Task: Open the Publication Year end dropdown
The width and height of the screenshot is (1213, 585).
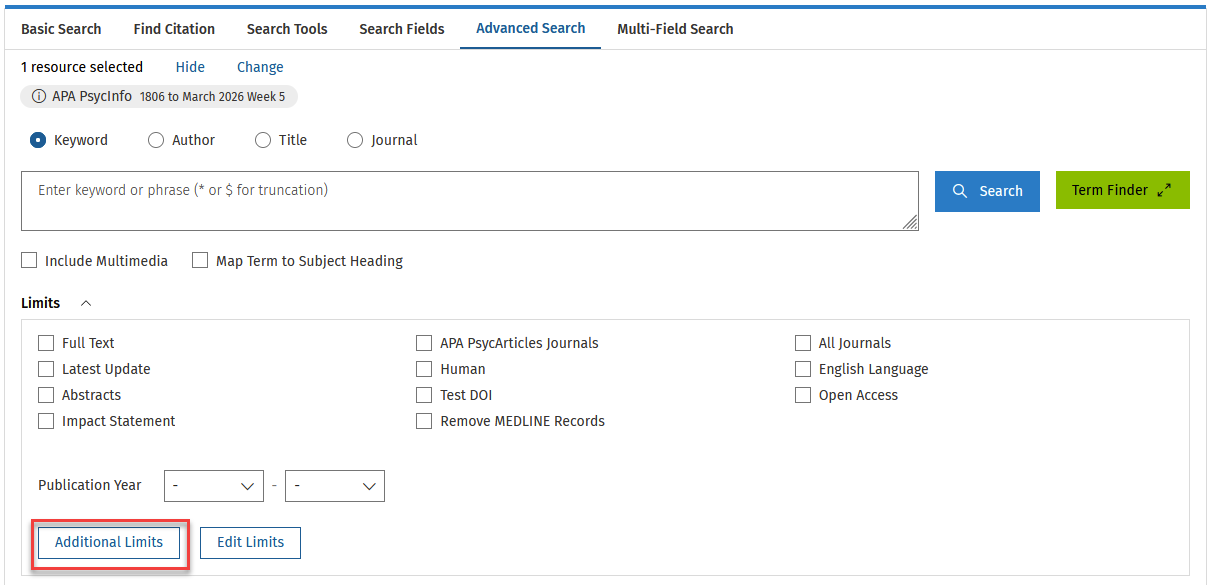Action: tap(334, 486)
